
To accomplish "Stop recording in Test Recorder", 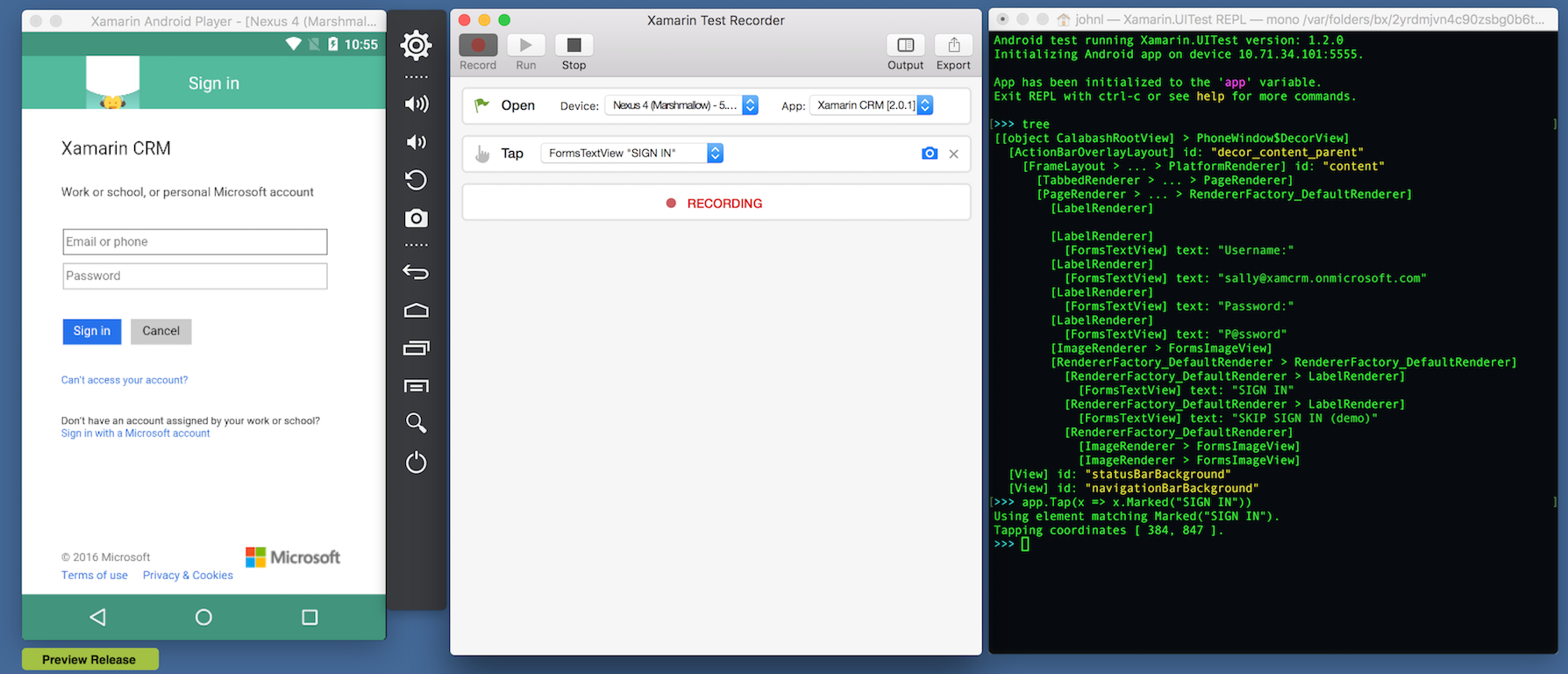I will (x=574, y=45).
